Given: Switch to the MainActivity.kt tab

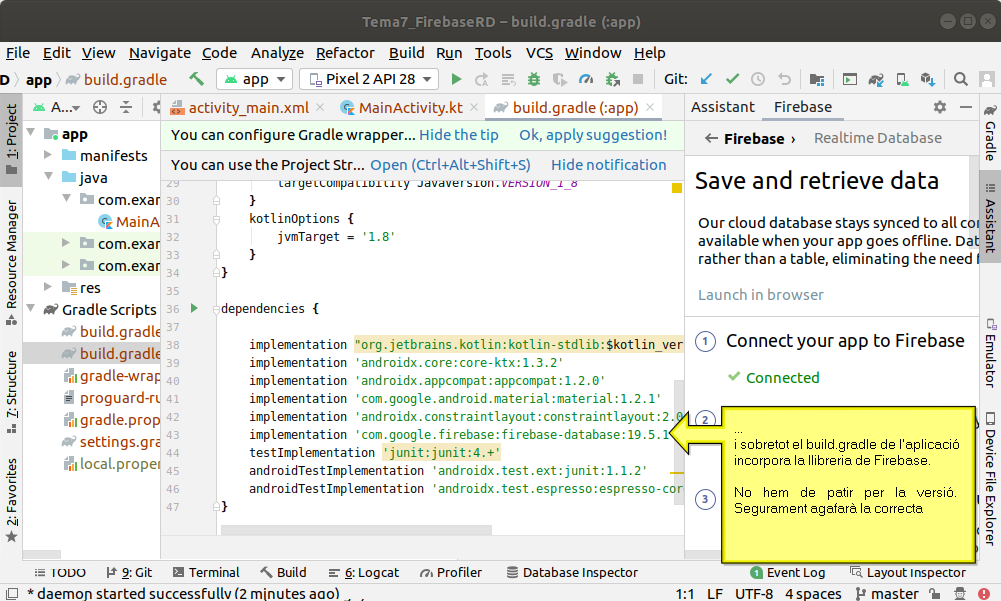Looking at the screenshot, I should [410, 108].
